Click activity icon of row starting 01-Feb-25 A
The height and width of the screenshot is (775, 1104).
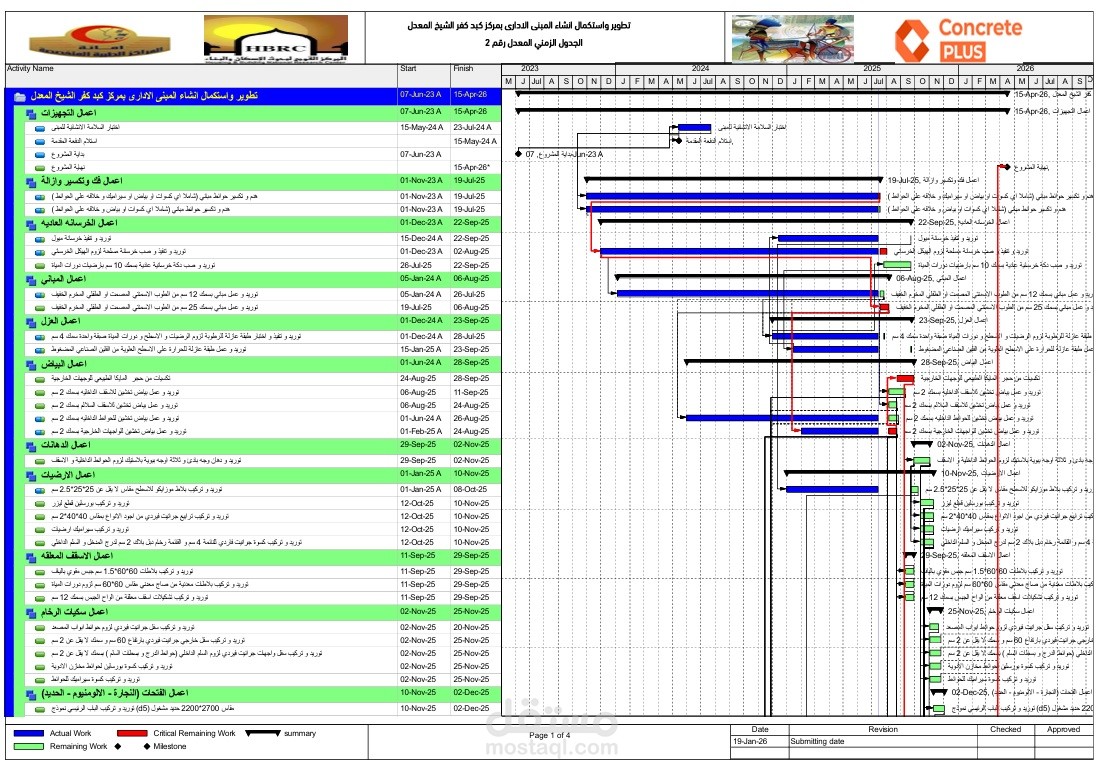[x=40, y=431]
